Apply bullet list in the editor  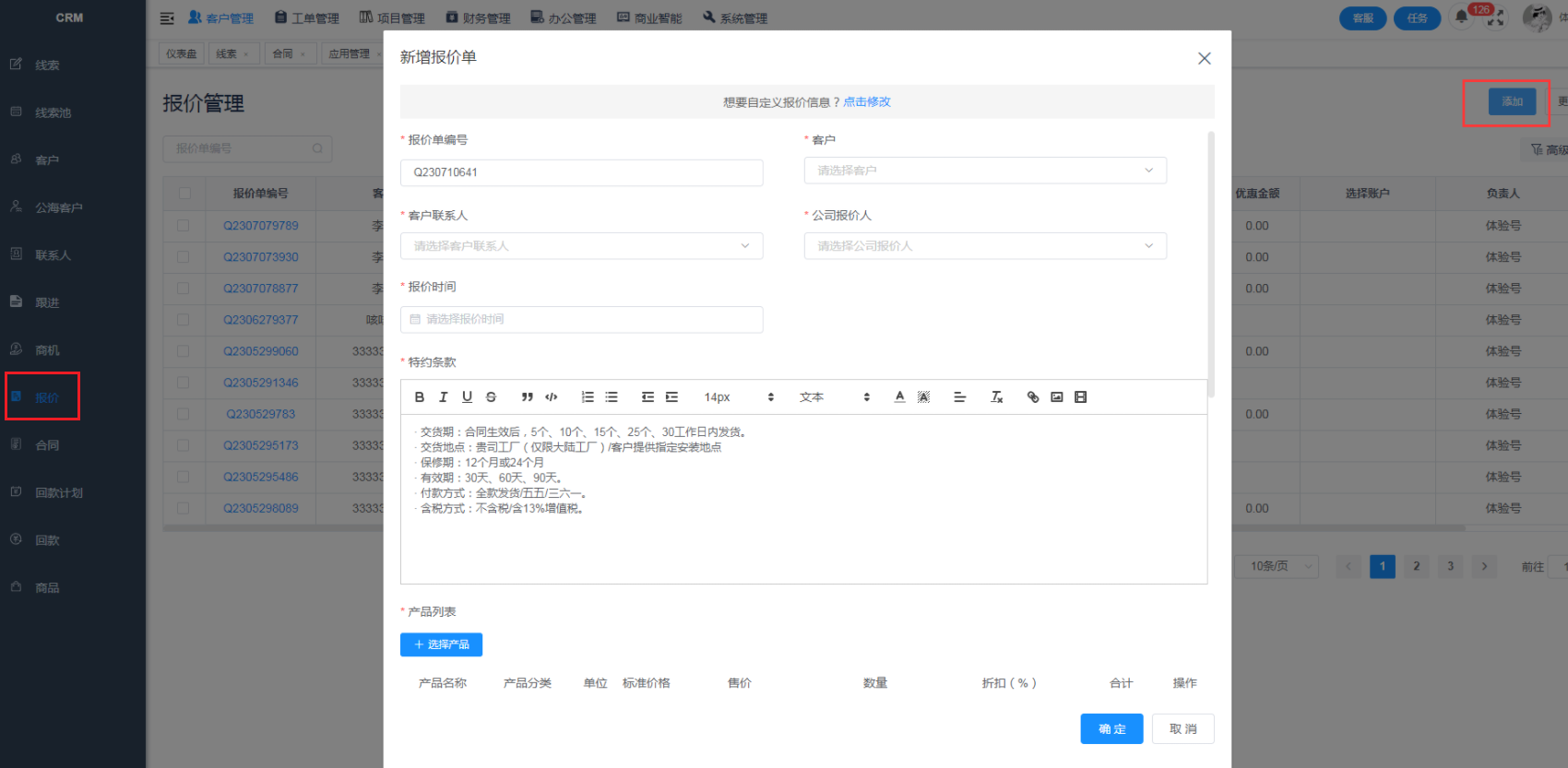612,397
